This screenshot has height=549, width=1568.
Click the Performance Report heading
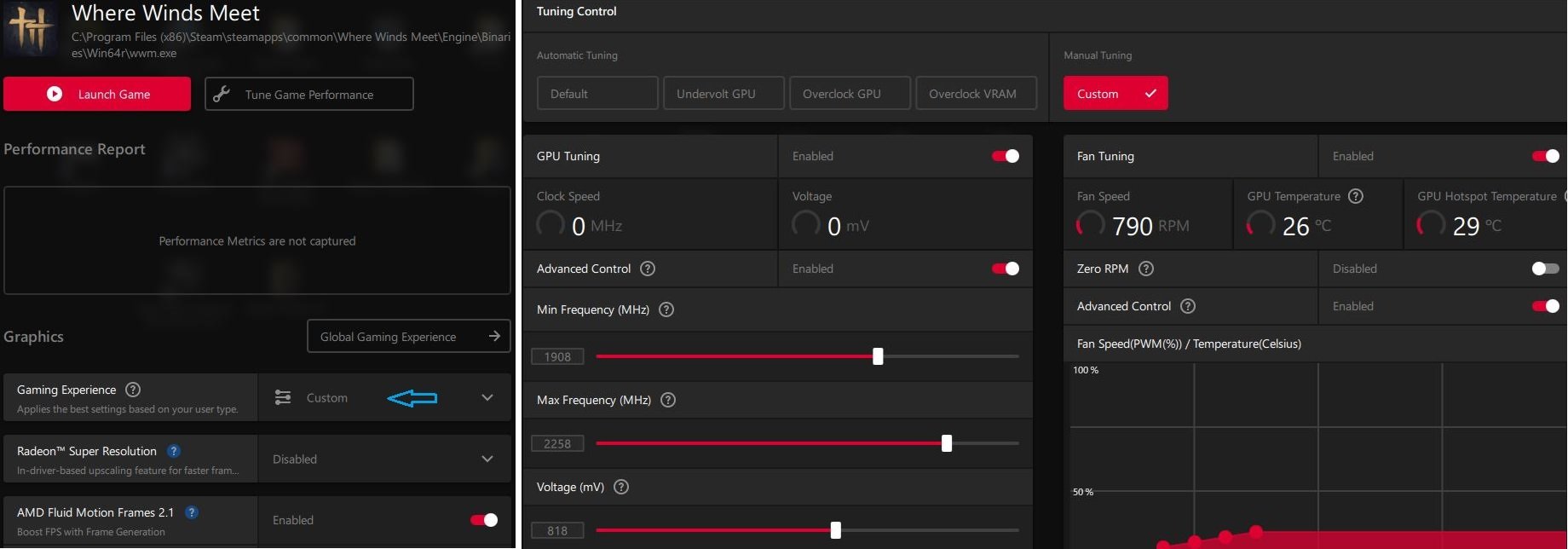74,149
